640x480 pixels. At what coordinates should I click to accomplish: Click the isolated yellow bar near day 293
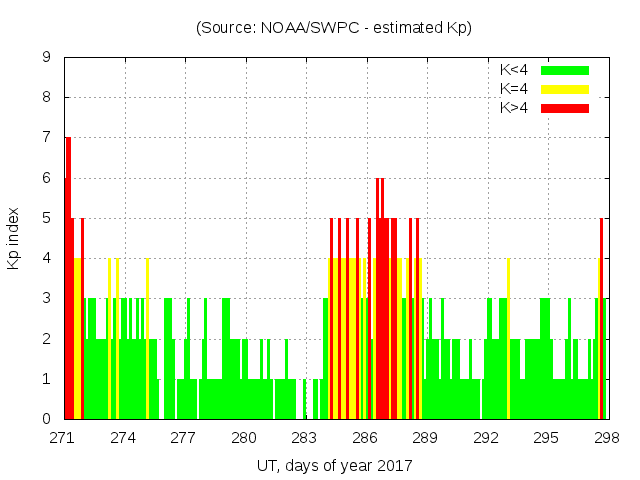508,340
